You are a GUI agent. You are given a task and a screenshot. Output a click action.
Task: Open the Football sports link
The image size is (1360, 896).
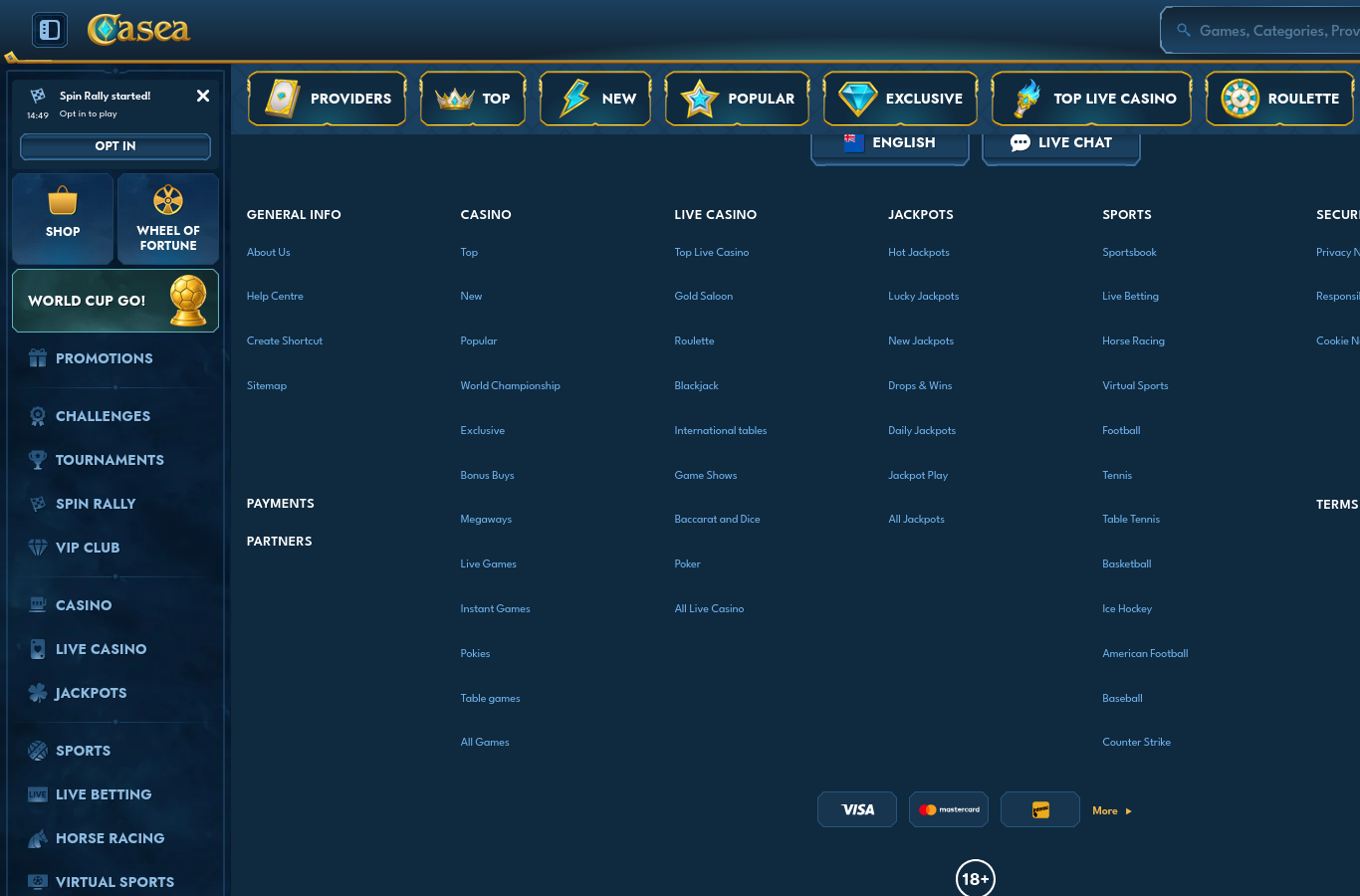click(1121, 431)
